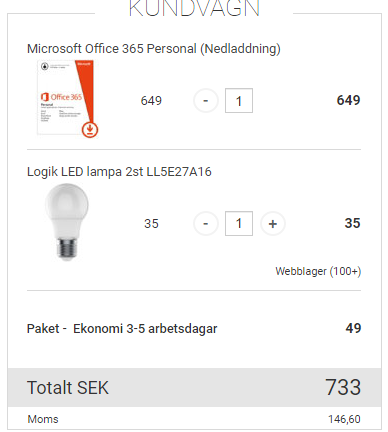388x432 pixels.
Task: Decrease the Office 365 Personal quantity
Action: pyautogui.click(x=206, y=101)
